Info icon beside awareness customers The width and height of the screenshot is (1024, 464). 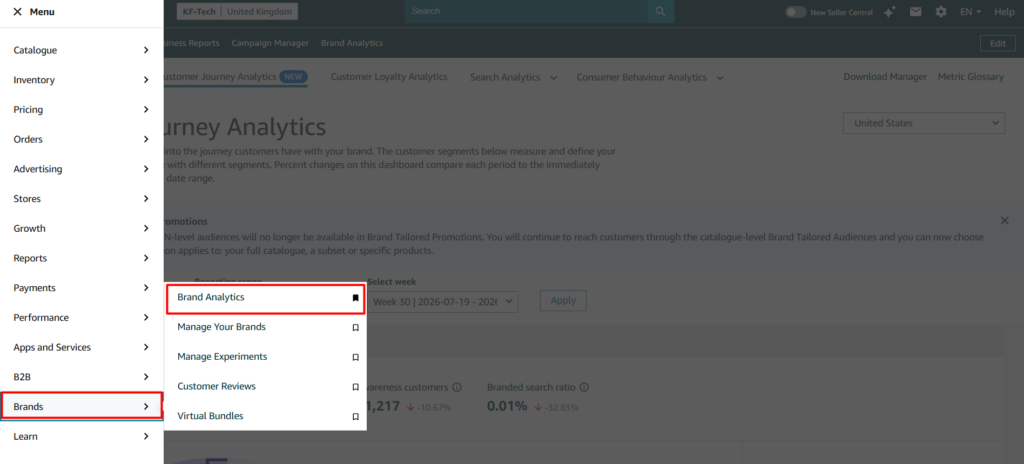click(457, 388)
